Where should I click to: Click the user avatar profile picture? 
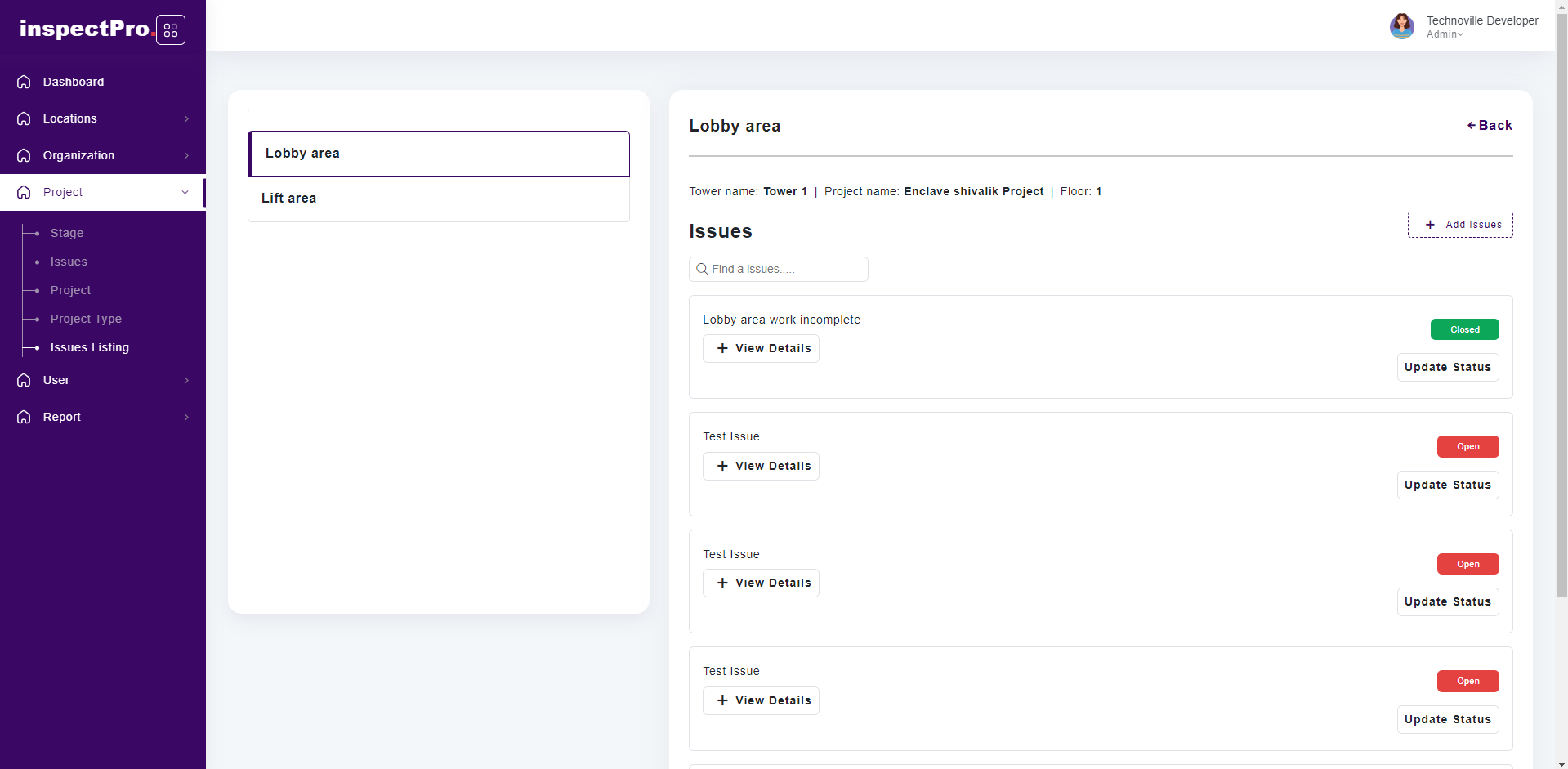(1401, 26)
